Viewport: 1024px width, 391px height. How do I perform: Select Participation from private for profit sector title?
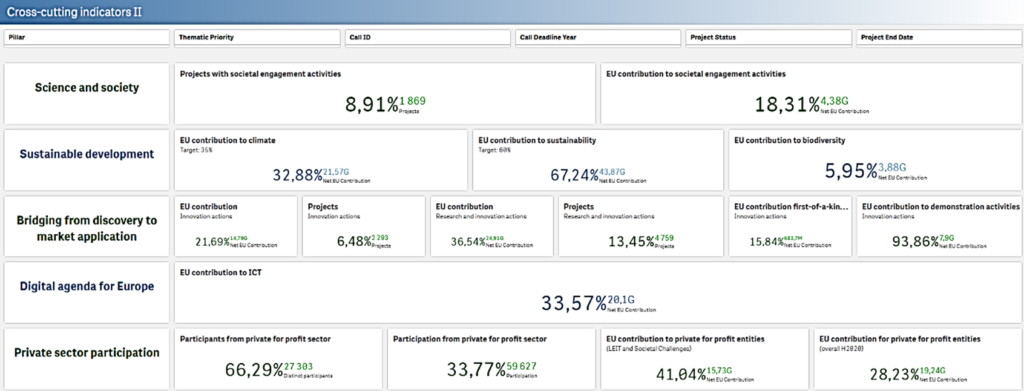(x=470, y=339)
